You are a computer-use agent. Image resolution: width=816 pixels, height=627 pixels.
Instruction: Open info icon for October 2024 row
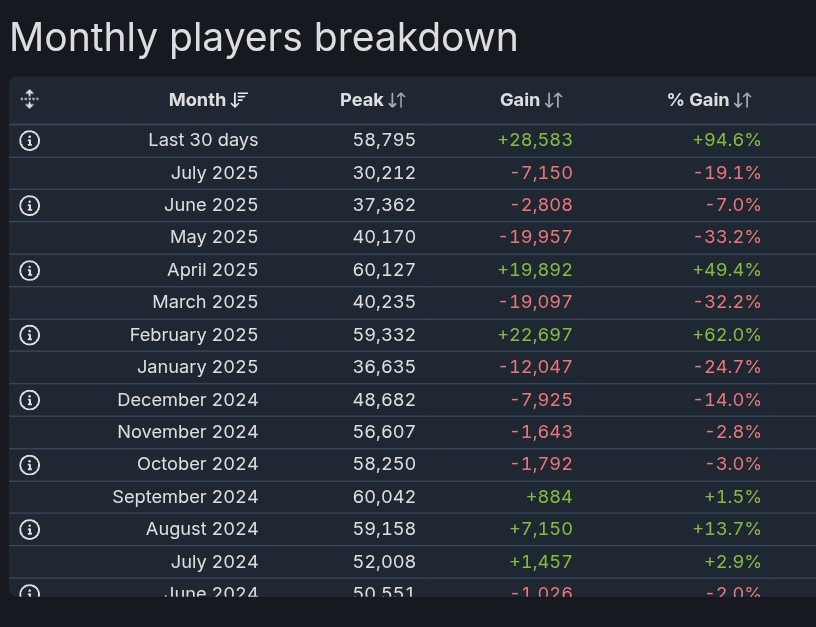30,465
